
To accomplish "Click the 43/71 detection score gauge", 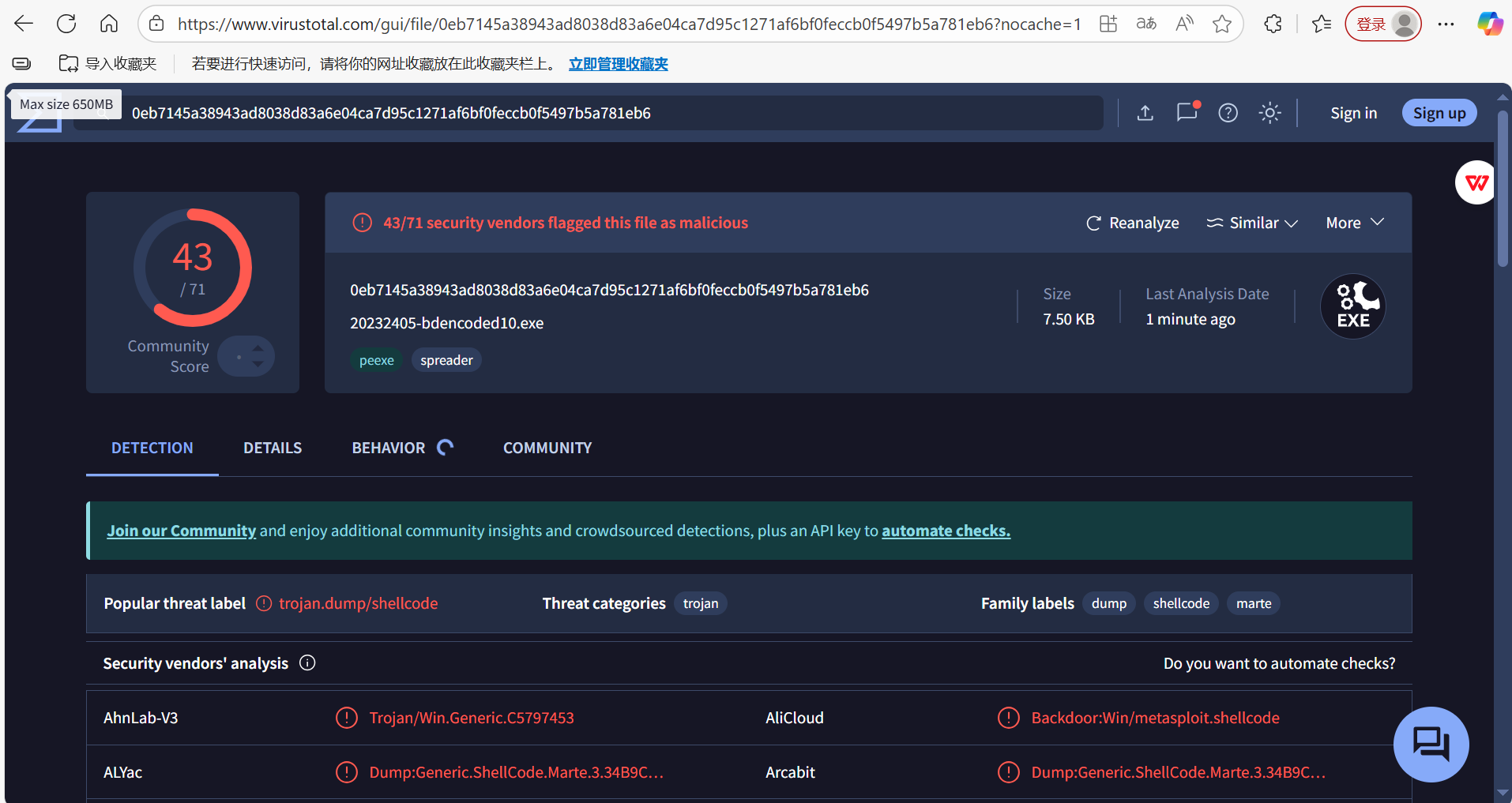I will 193,268.
